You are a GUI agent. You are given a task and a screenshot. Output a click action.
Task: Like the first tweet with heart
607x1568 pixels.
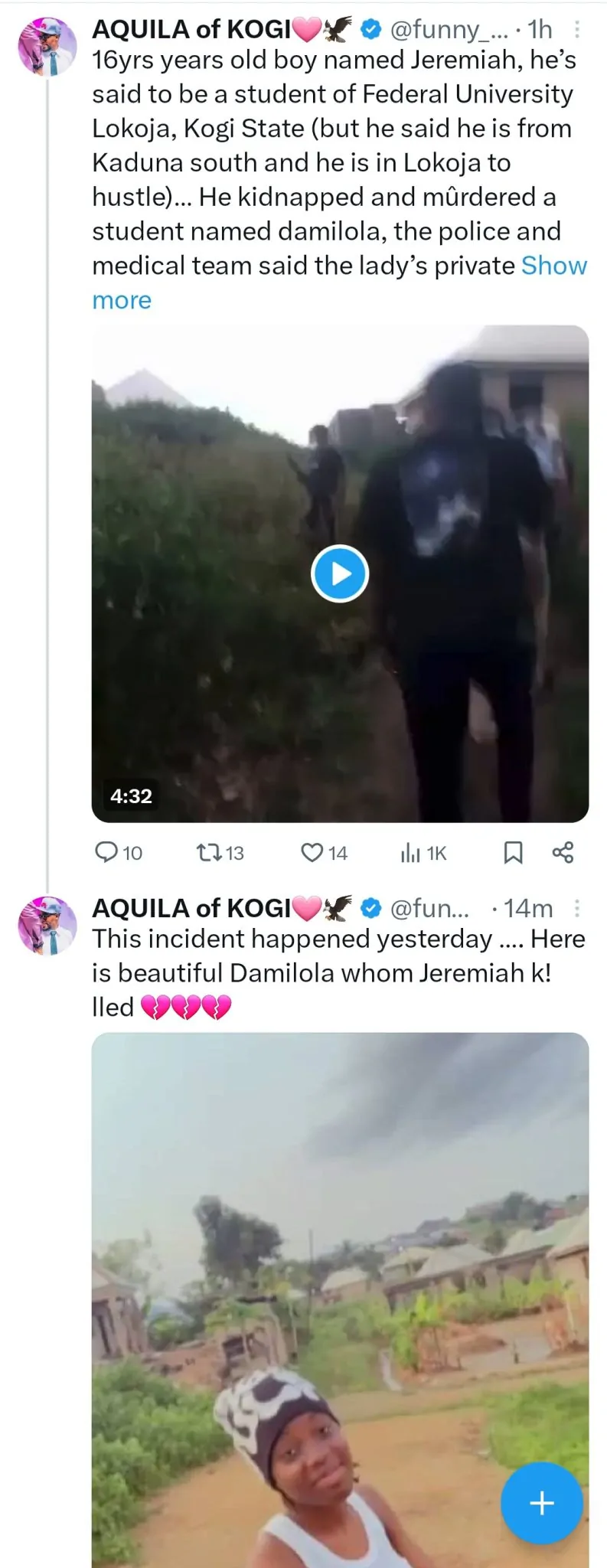(x=323, y=852)
